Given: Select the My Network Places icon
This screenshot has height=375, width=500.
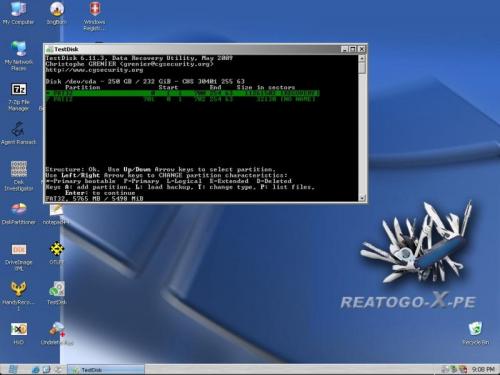Looking at the screenshot, I should [x=19, y=56].
